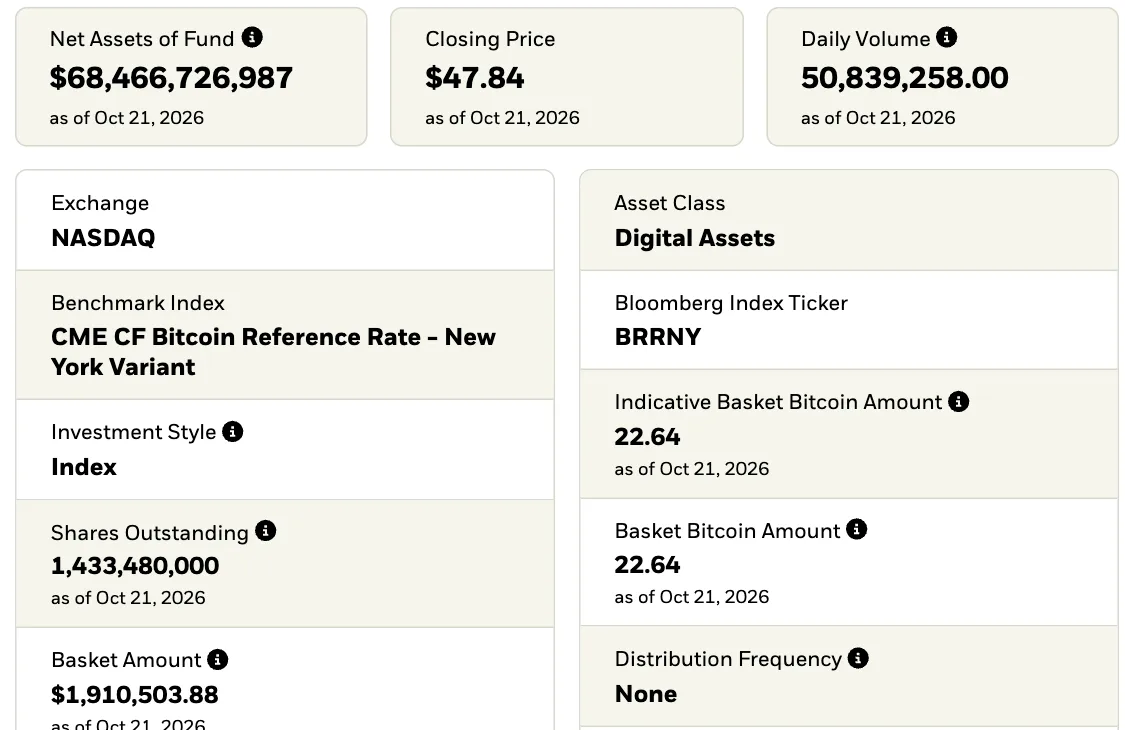Click the Closing Price label

coord(490,39)
